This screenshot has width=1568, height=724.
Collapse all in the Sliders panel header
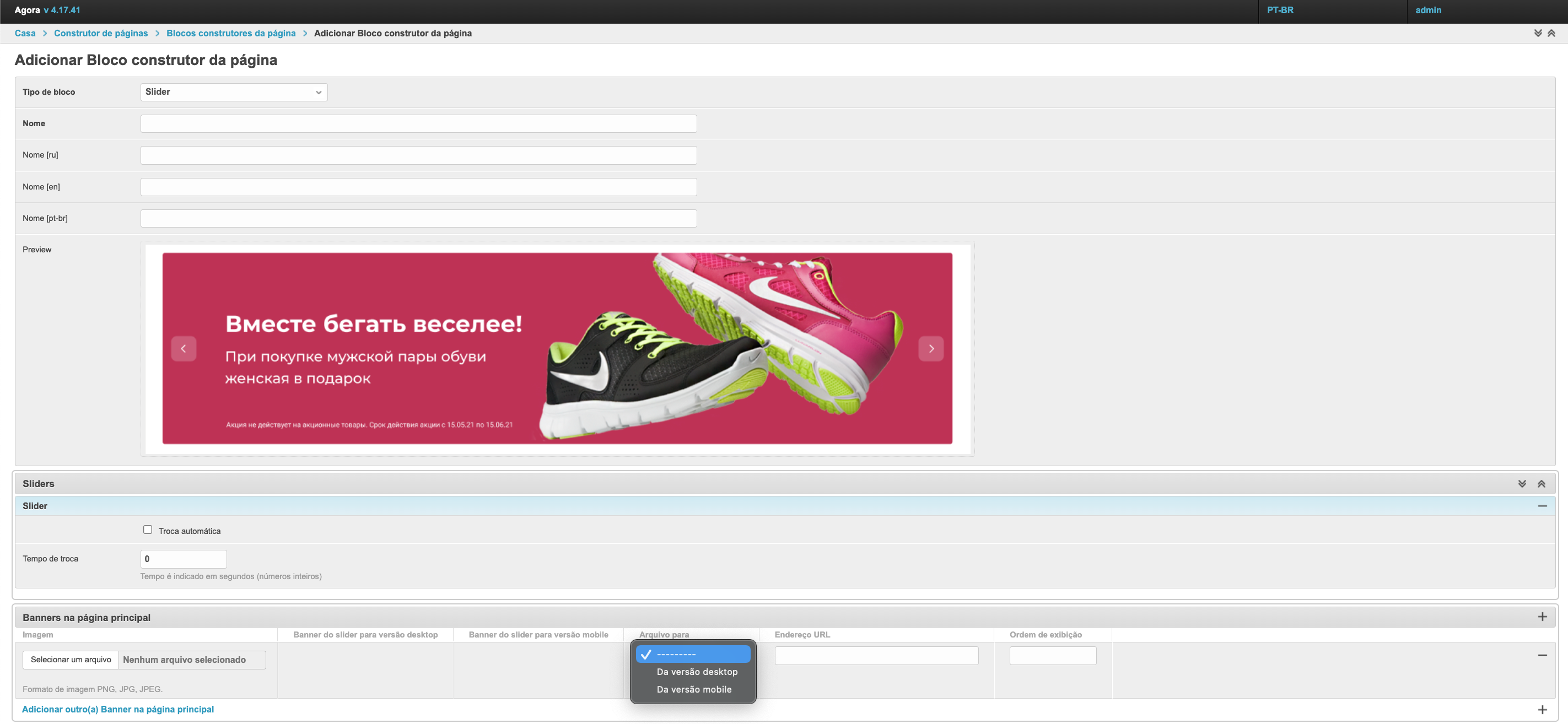1541,484
